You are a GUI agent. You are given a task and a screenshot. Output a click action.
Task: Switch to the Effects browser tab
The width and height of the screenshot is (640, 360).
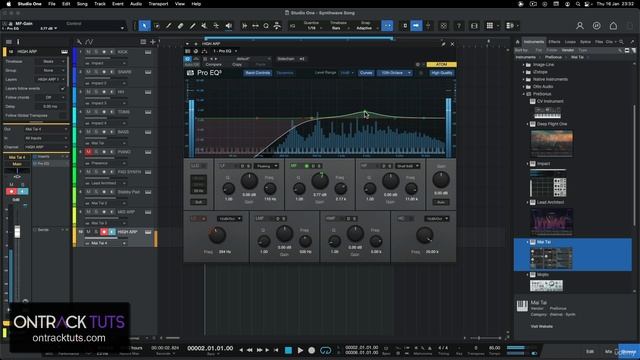click(x=554, y=42)
